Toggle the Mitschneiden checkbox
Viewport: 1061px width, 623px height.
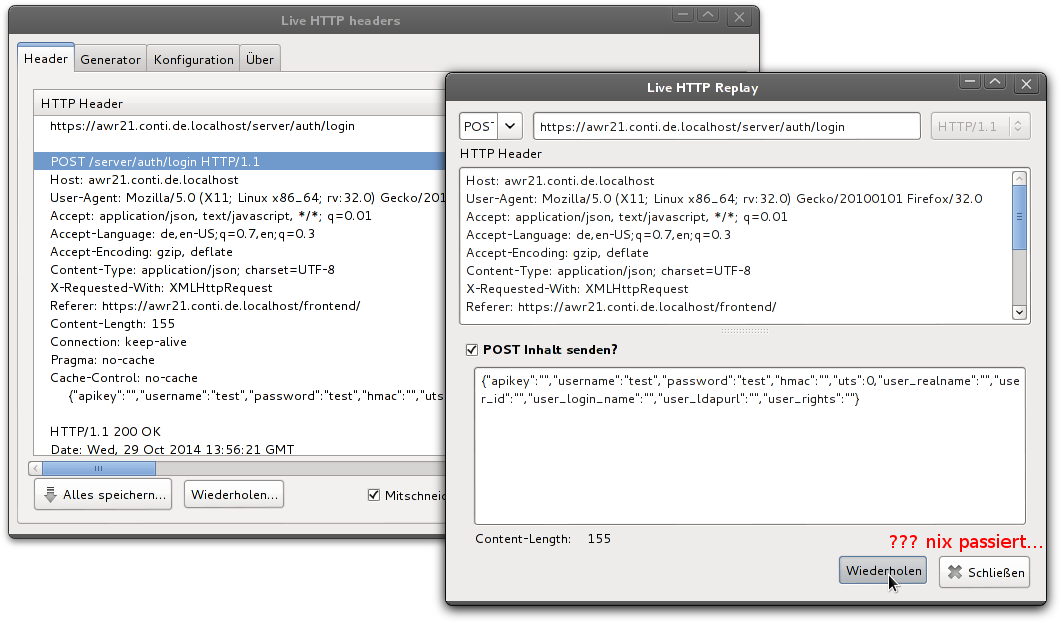[374, 495]
